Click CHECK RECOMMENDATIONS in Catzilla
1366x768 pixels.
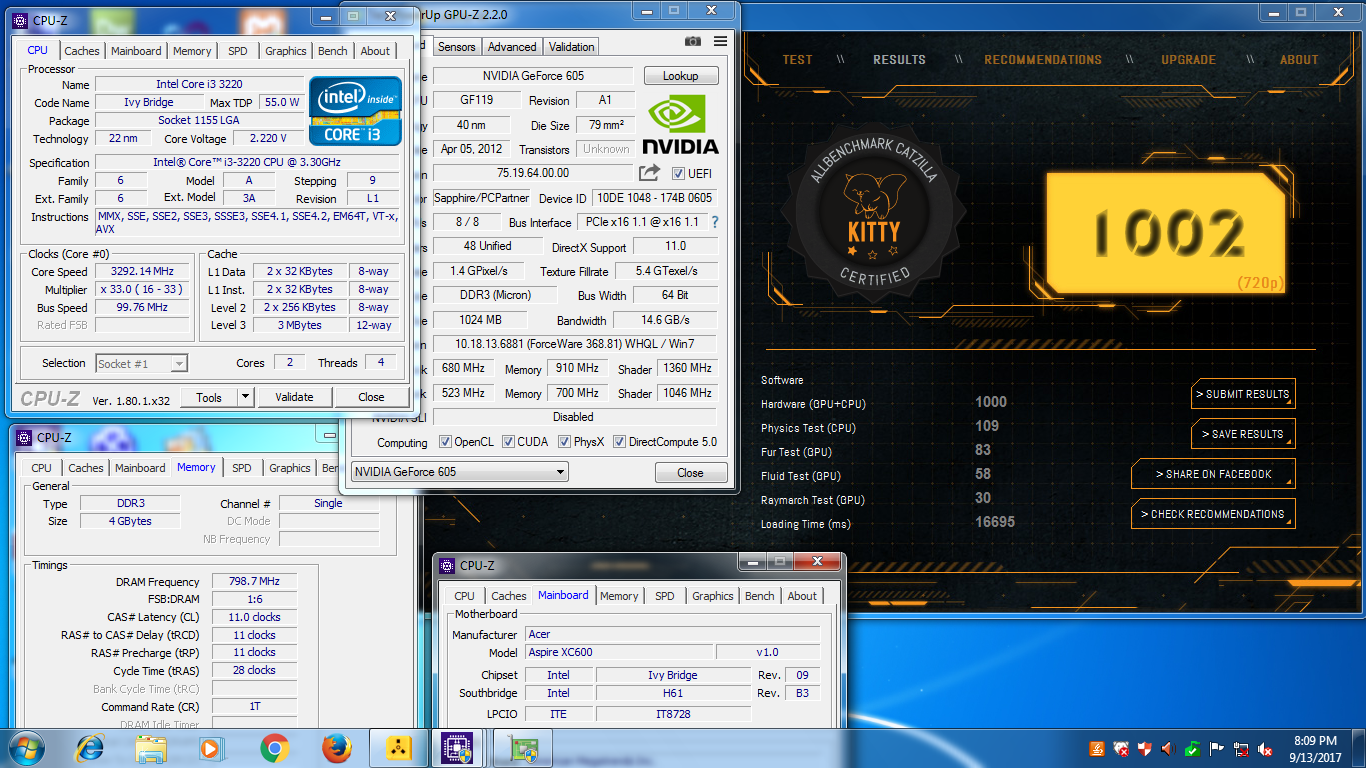(x=1213, y=514)
